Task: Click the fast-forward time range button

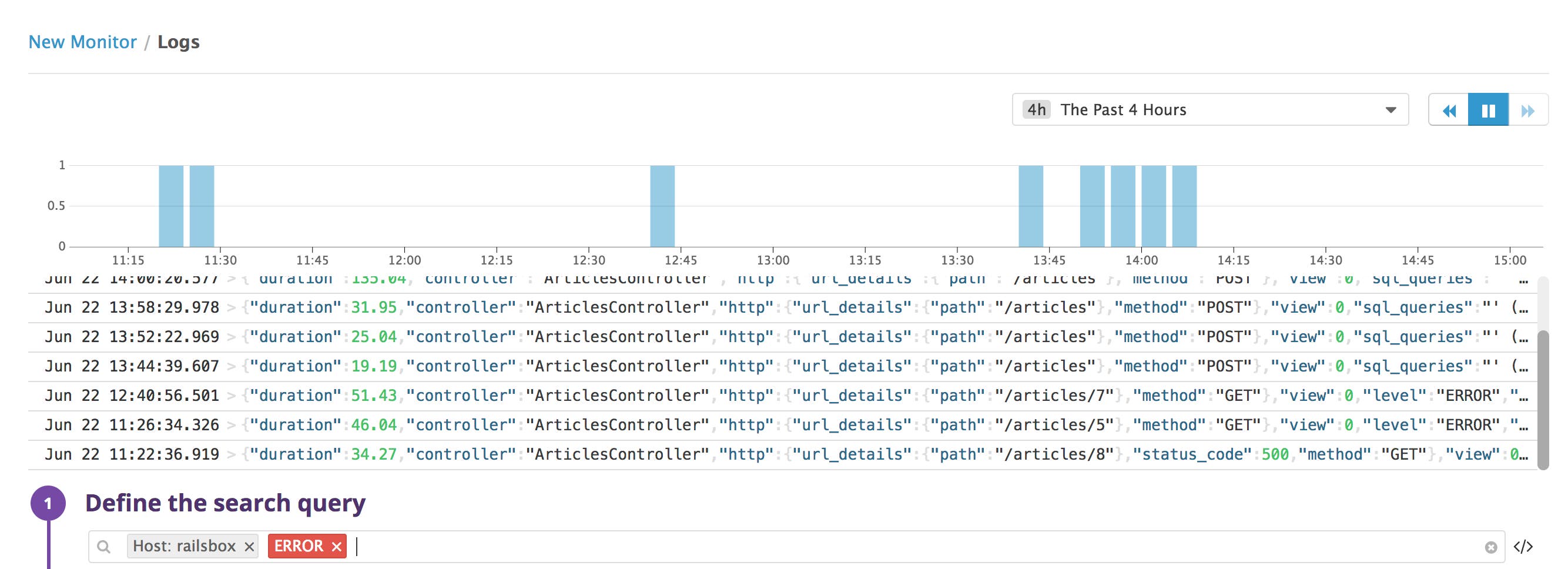Action: (1528, 110)
